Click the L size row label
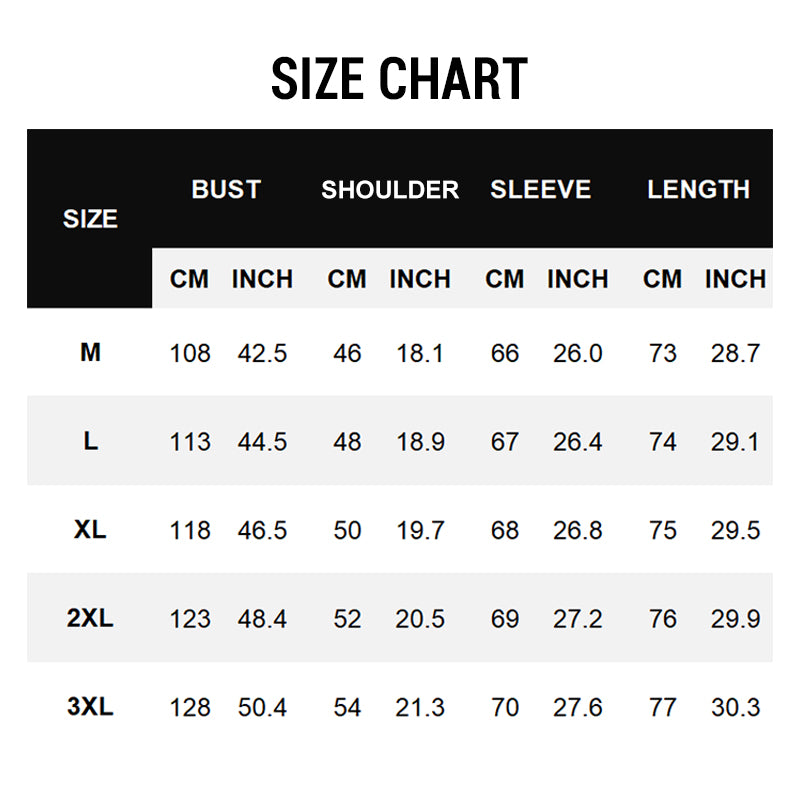This screenshot has height=800, width=800. pos(90,441)
